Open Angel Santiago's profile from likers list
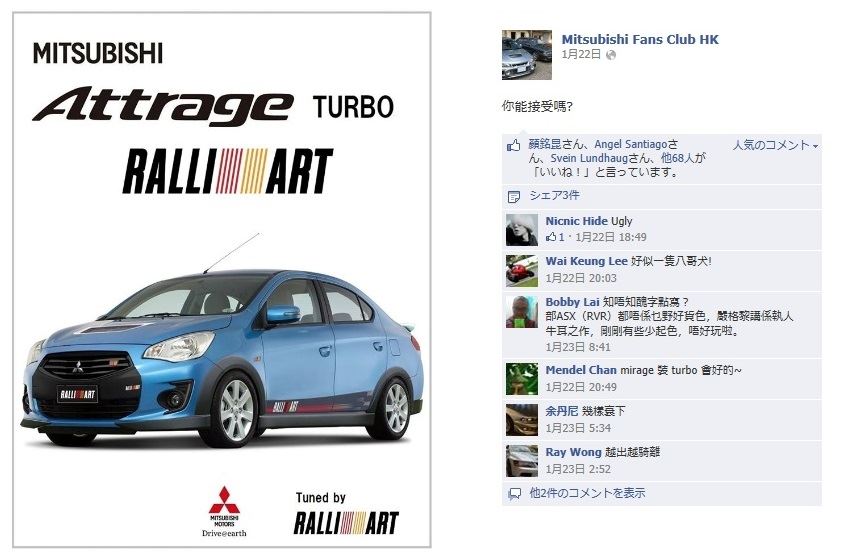The height and width of the screenshot is (560, 850). click(x=630, y=144)
